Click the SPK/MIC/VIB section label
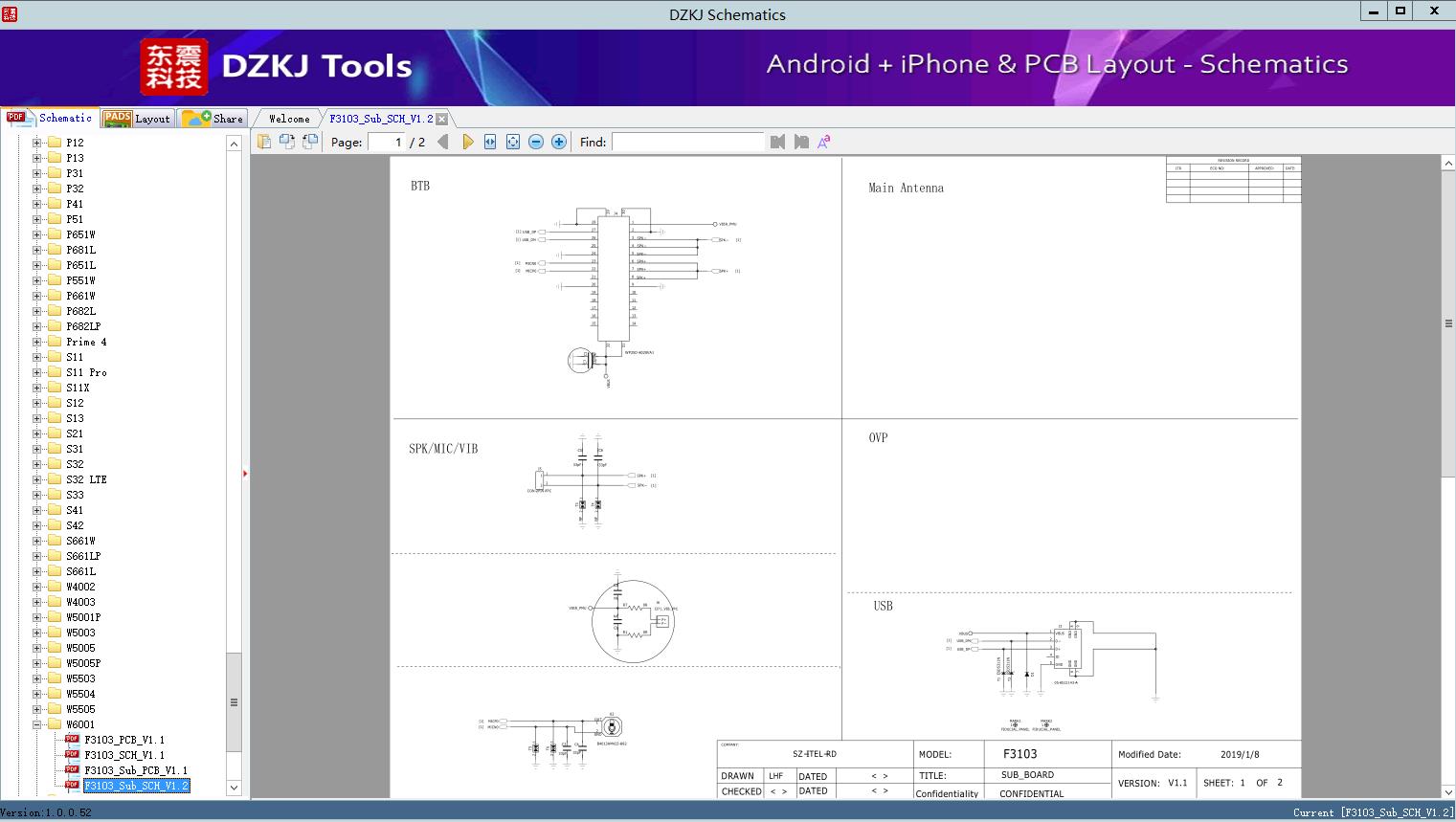The image size is (1456, 822). point(443,448)
